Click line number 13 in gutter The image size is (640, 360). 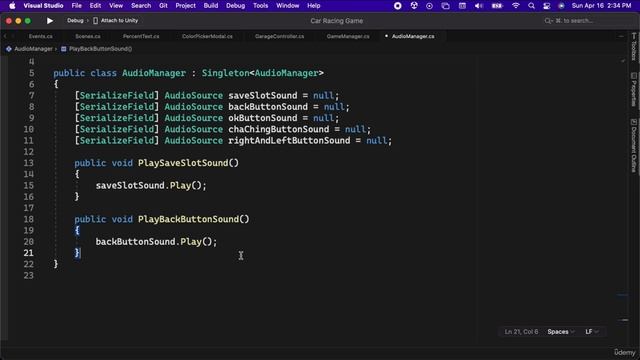click(29, 163)
